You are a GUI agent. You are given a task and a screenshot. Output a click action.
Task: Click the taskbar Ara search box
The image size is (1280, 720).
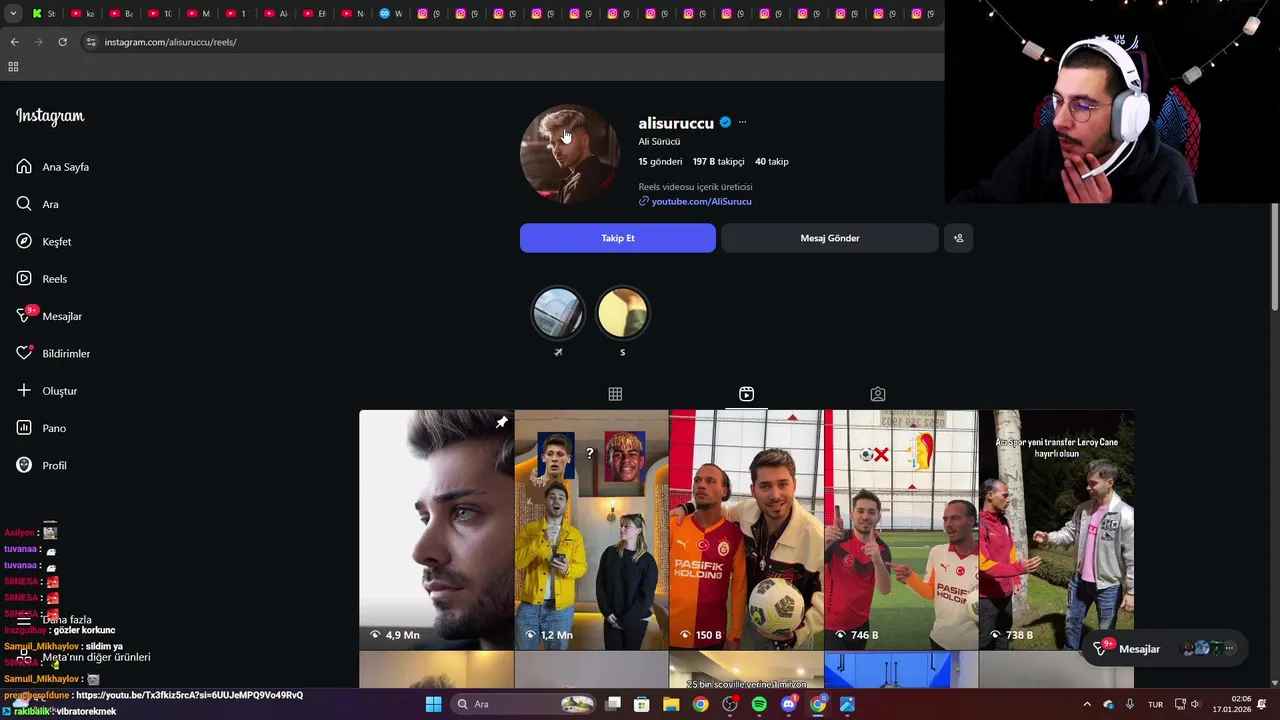(525, 704)
